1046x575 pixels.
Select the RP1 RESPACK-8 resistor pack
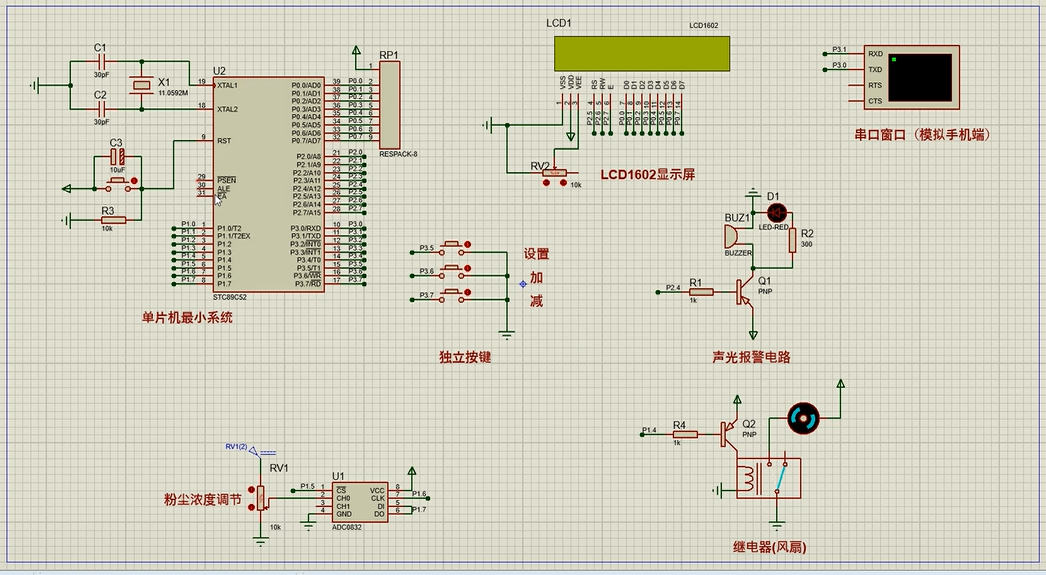389,105
